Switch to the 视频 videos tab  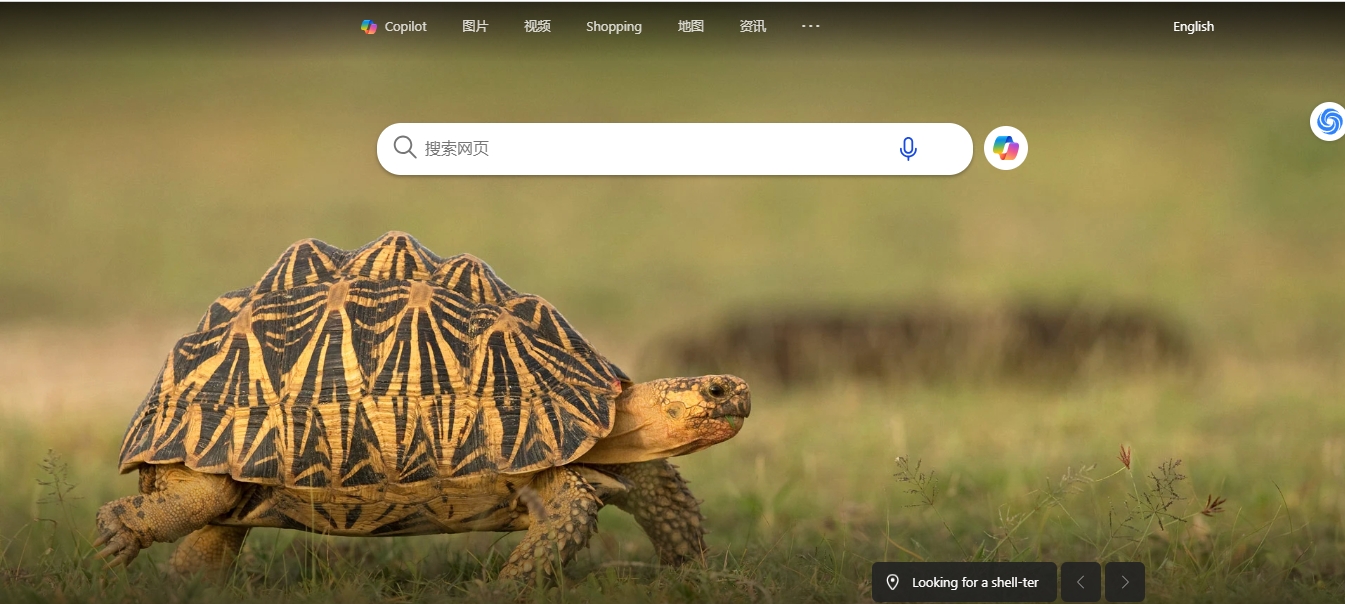pyautogui.click(x=537, y=27)
